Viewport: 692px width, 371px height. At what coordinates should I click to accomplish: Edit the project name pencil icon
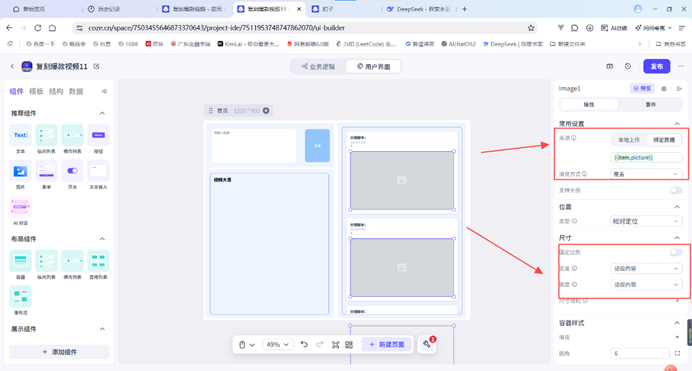[x=96, y=66]
